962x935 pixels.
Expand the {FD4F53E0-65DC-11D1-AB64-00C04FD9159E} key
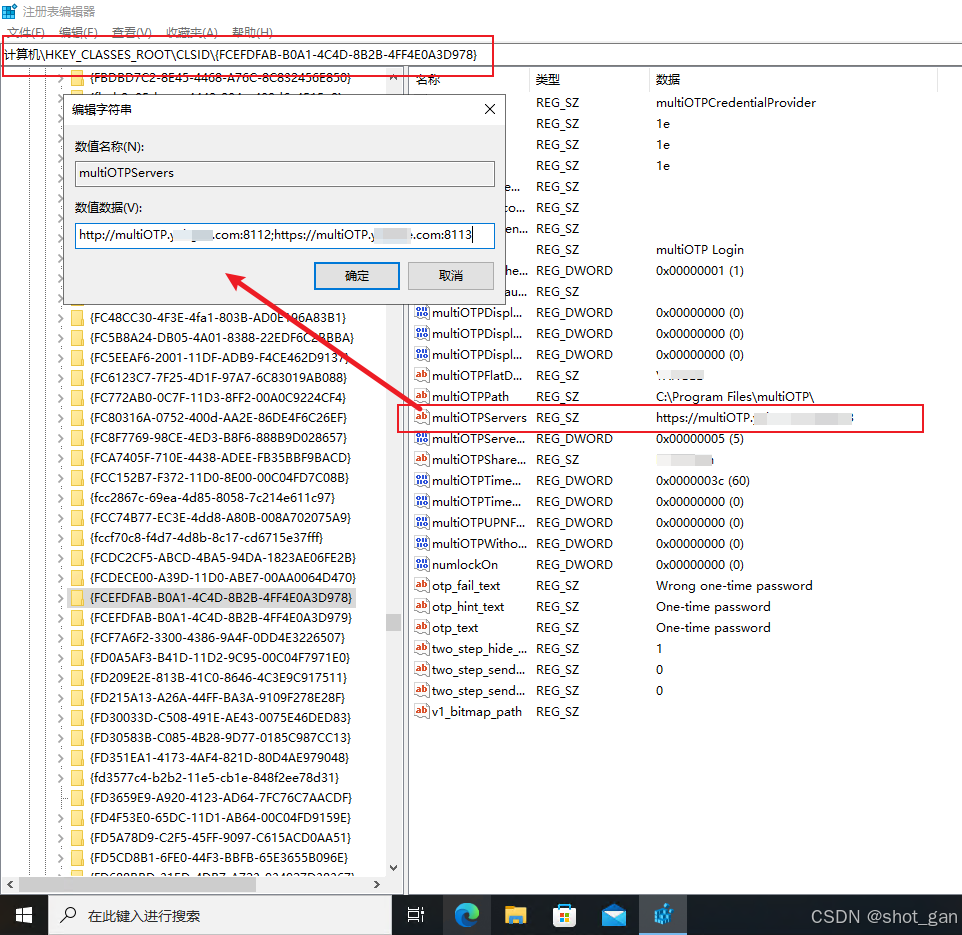(x=60, y=818)
